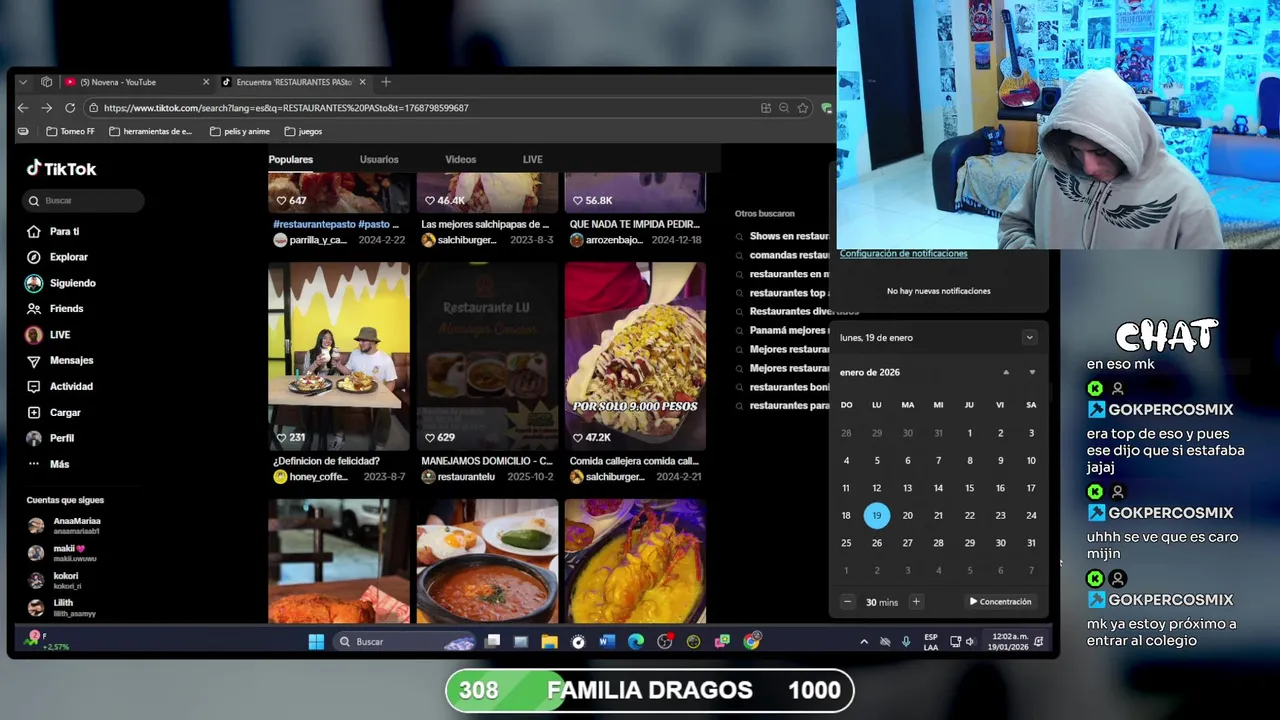
Task: Switch to Populares tab
Action: tap(290, 159)
